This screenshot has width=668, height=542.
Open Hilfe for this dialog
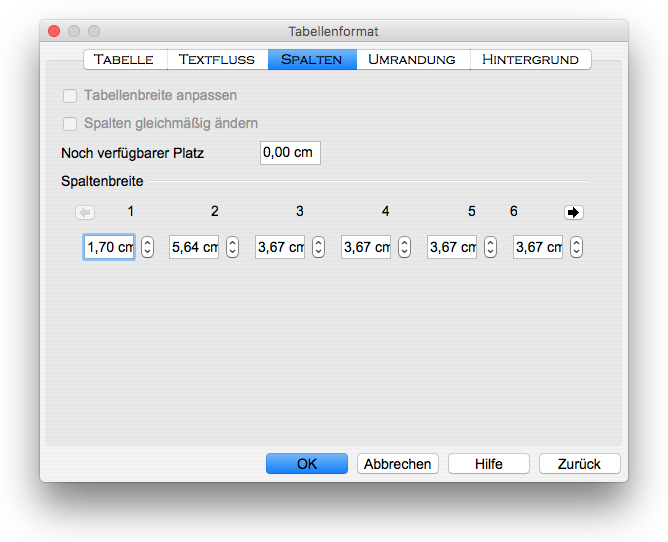pos(489,464)
